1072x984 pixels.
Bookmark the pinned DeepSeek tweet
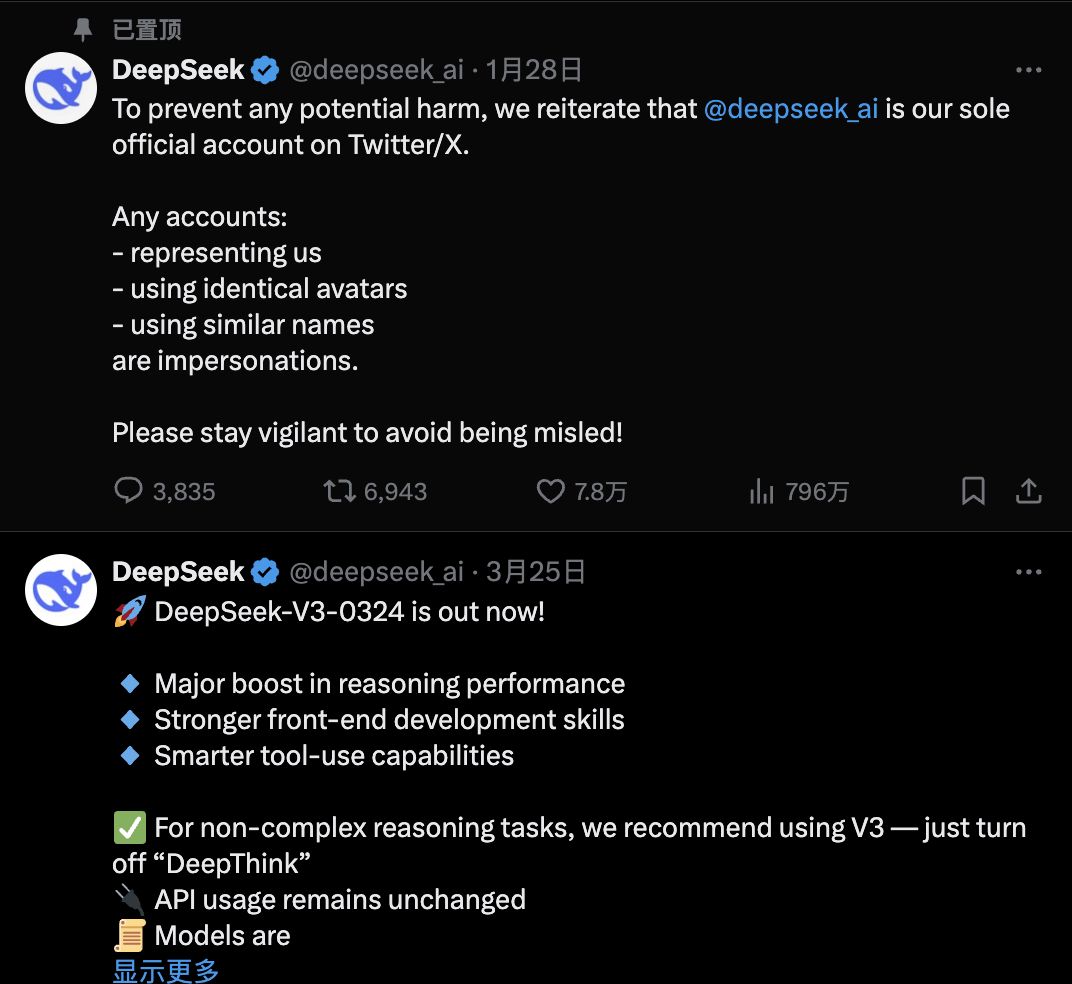973,491
